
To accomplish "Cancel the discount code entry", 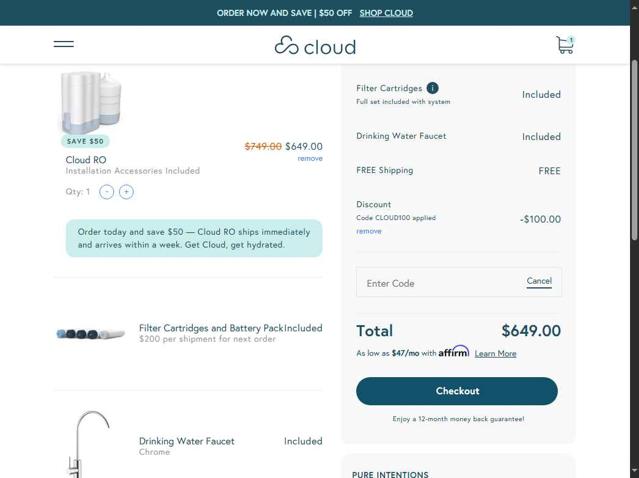I will point(539,281).
